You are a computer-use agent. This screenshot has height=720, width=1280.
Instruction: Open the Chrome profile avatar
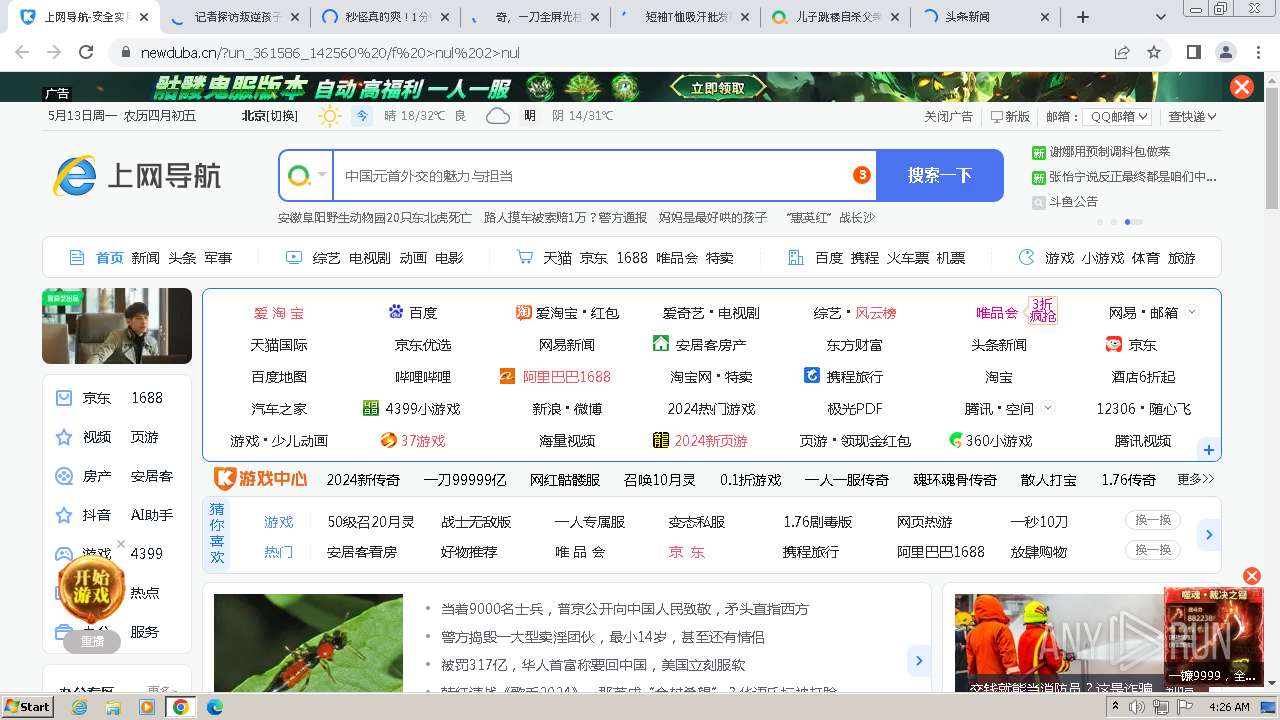point(1226,52)
